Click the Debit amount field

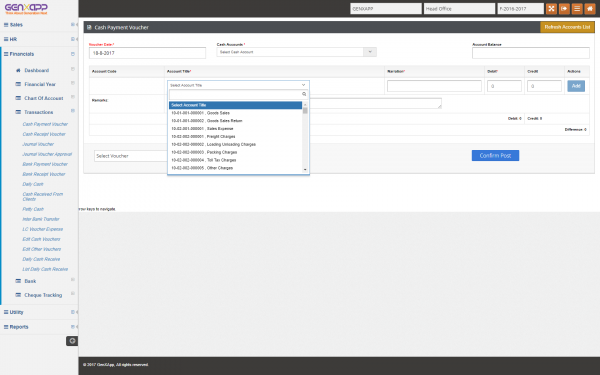504,86
